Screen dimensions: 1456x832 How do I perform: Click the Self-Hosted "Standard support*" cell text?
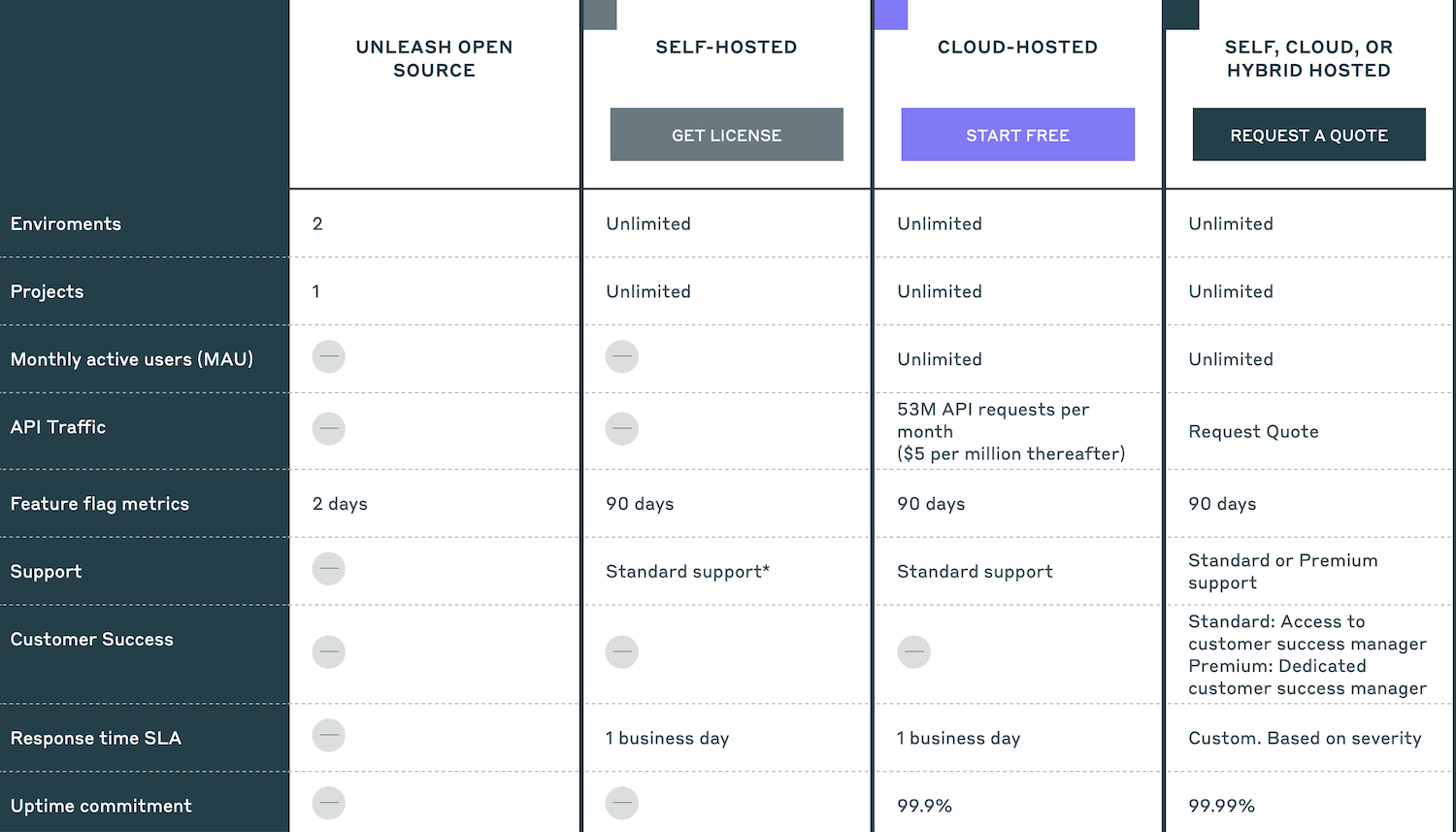click(x=687, y=572)
